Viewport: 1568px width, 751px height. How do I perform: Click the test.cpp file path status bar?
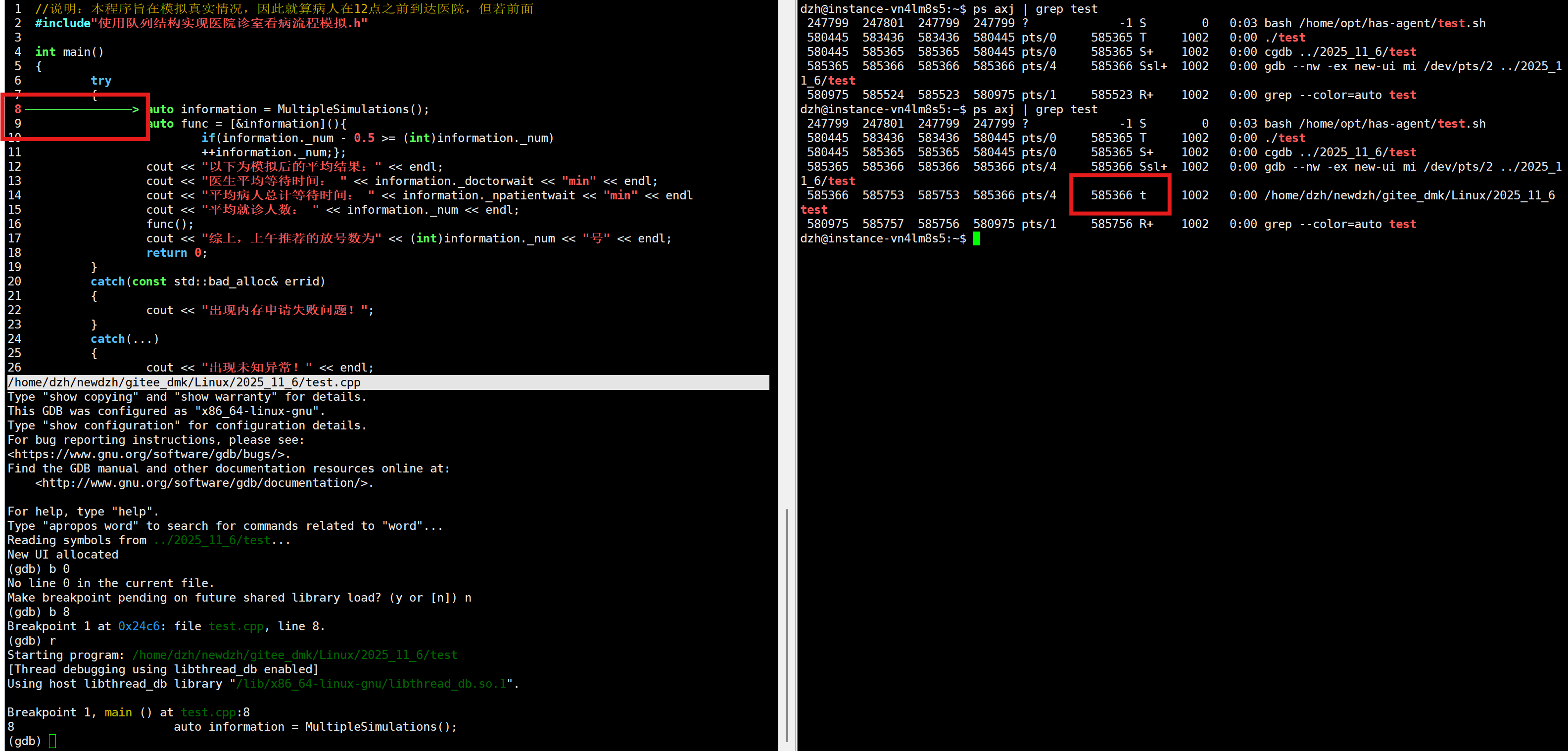point(184,382)
